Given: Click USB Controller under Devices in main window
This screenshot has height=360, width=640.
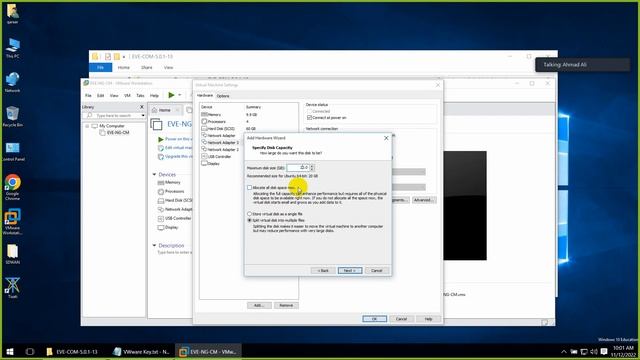Looking at the screenshot, I should pyautogui.click(x=175, y=218).
